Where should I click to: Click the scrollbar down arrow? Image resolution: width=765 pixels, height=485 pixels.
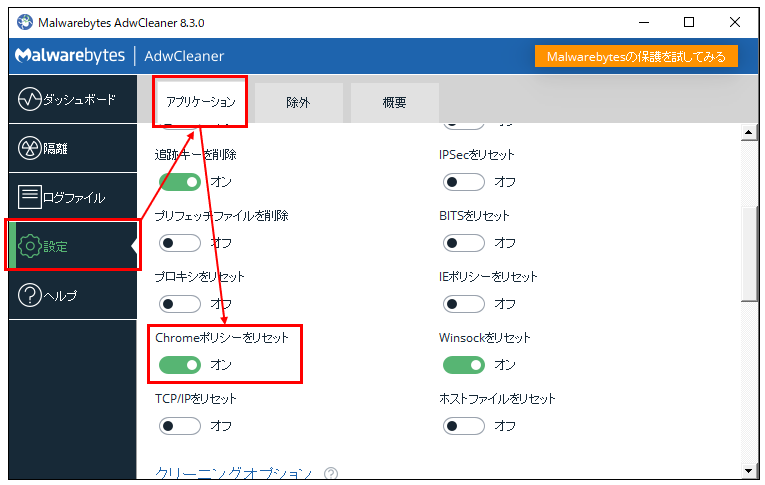point(748,471)
